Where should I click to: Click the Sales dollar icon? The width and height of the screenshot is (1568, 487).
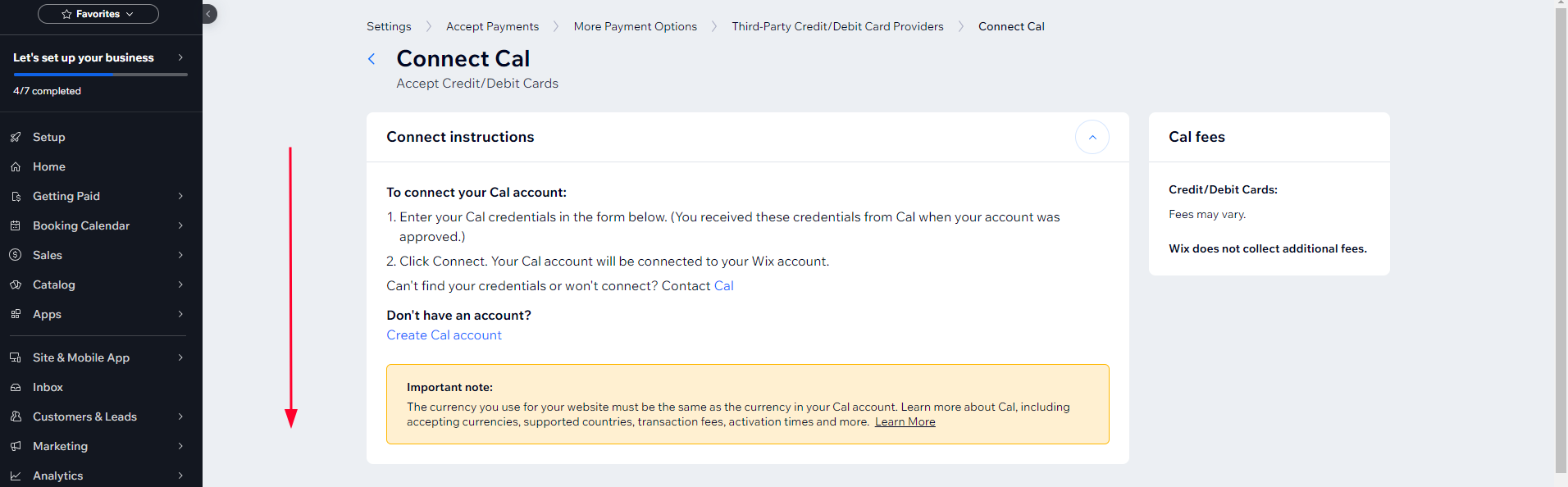point(16,255)
